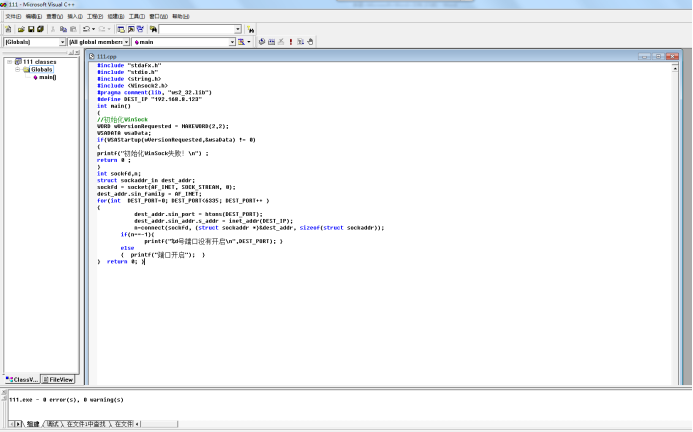
Task: Switch to the ClassView tab
Action: [x=22, y=380]
